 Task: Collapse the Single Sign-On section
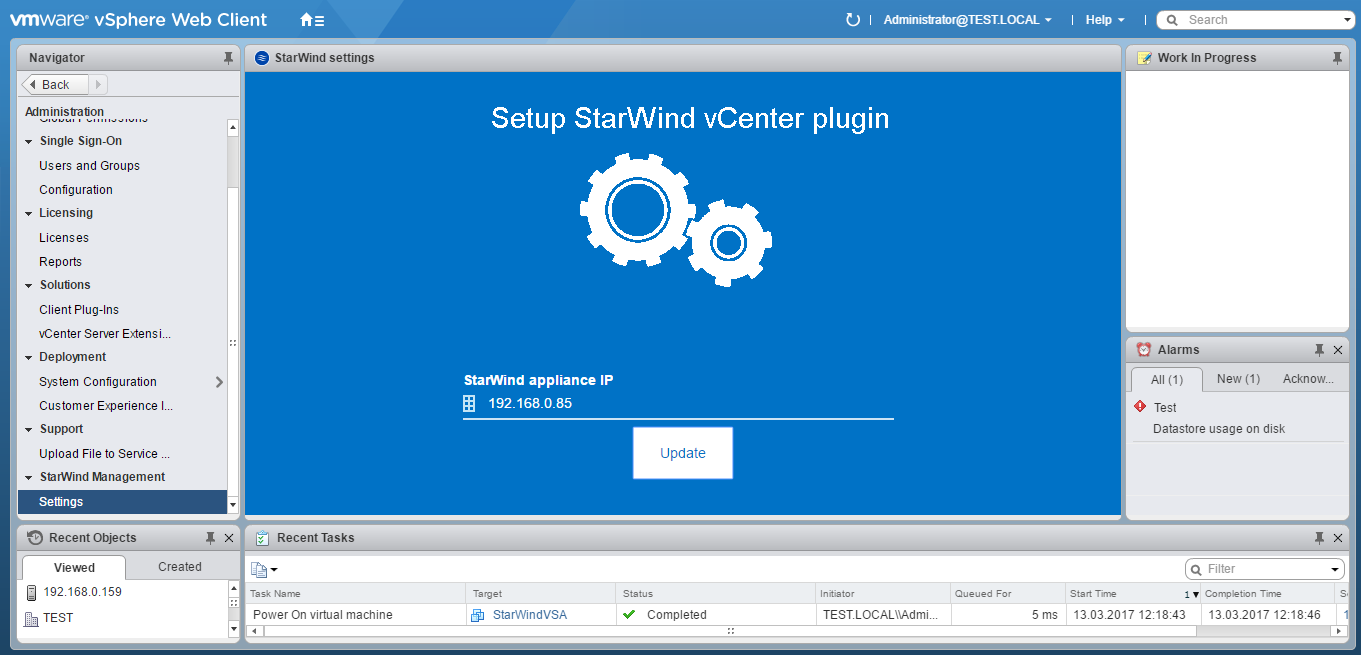[29, 142]
